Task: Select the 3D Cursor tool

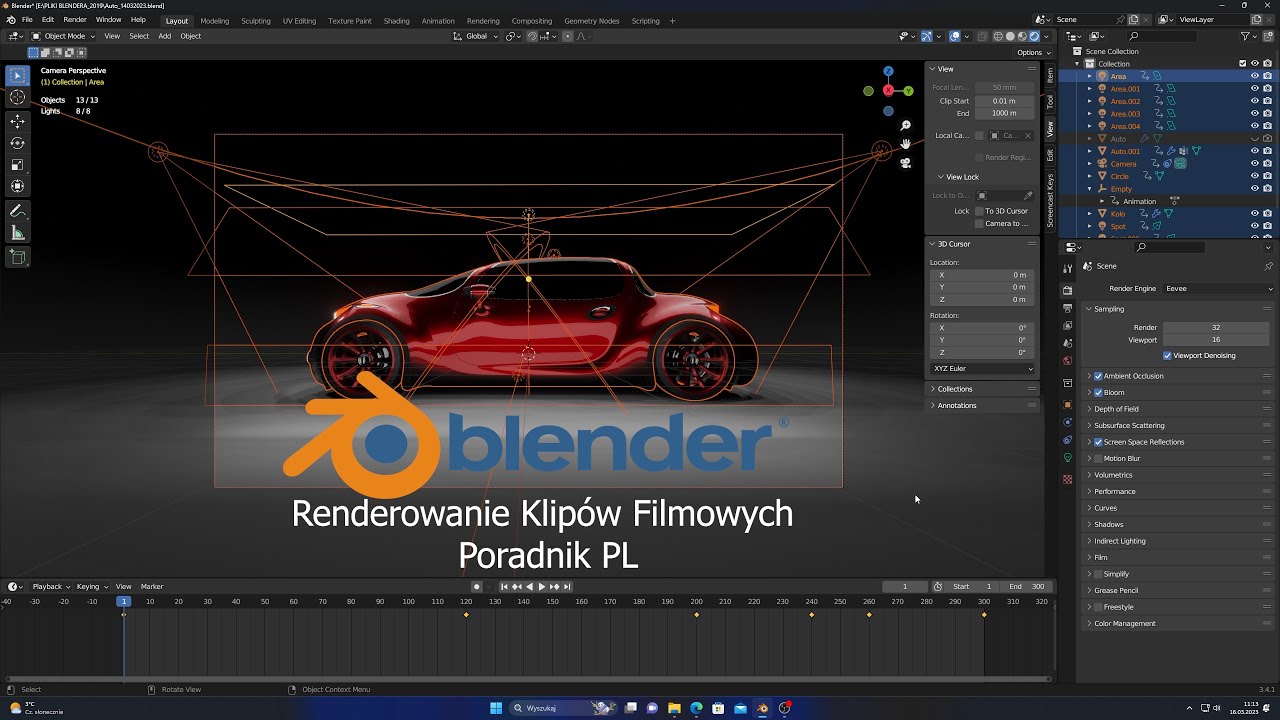Action: [x=18, y=97]
